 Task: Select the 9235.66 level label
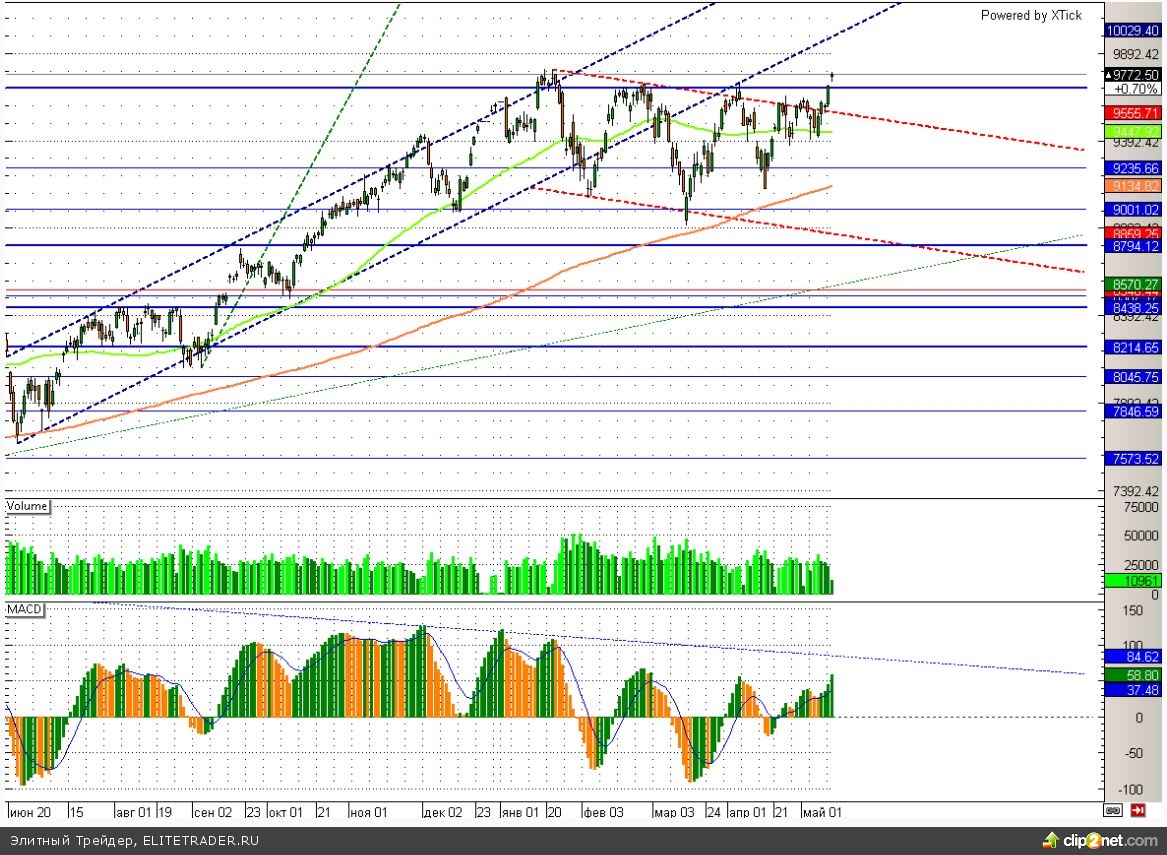1133,168
